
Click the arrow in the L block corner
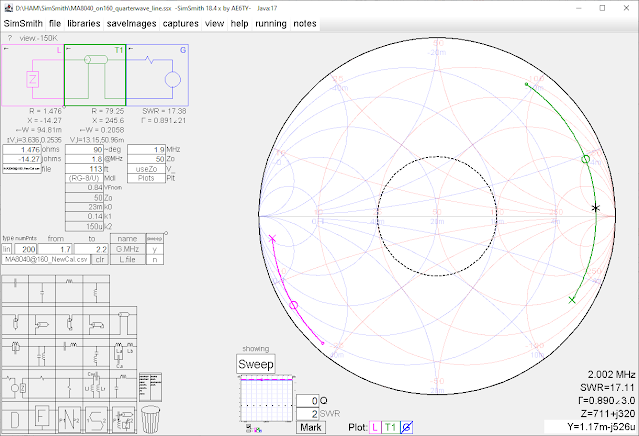click(6, 49)
